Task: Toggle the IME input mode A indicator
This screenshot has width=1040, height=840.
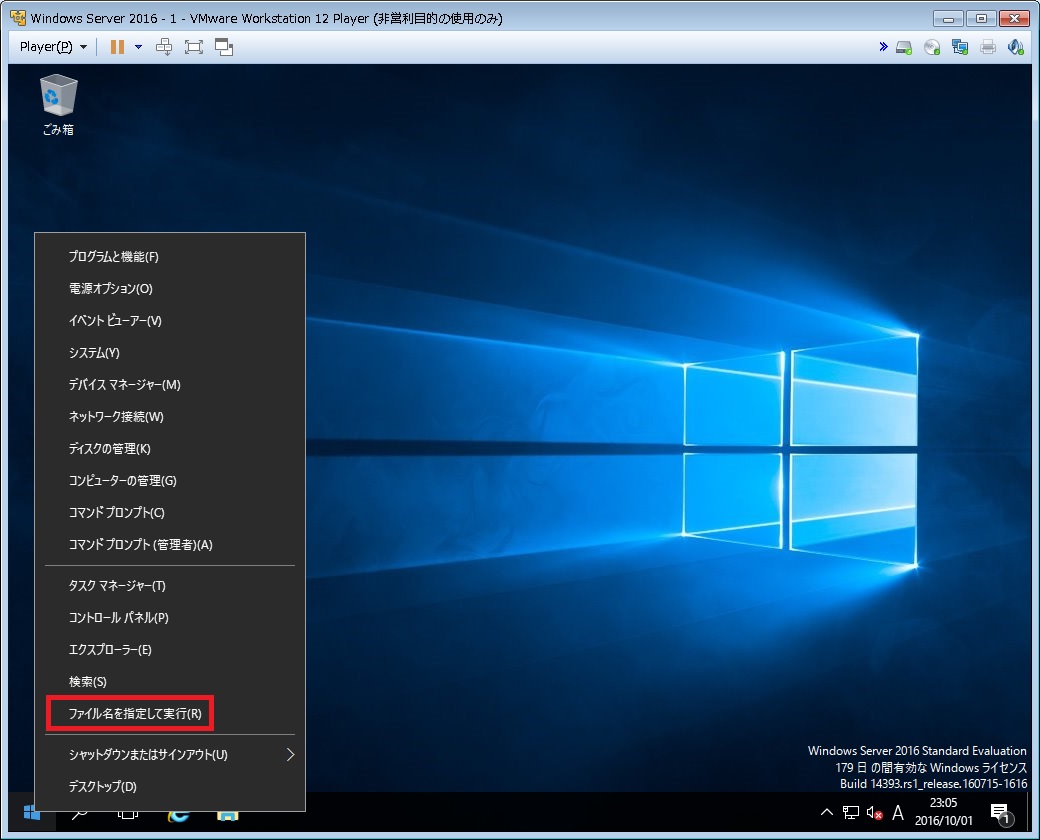Action: (x=898, y=813)
